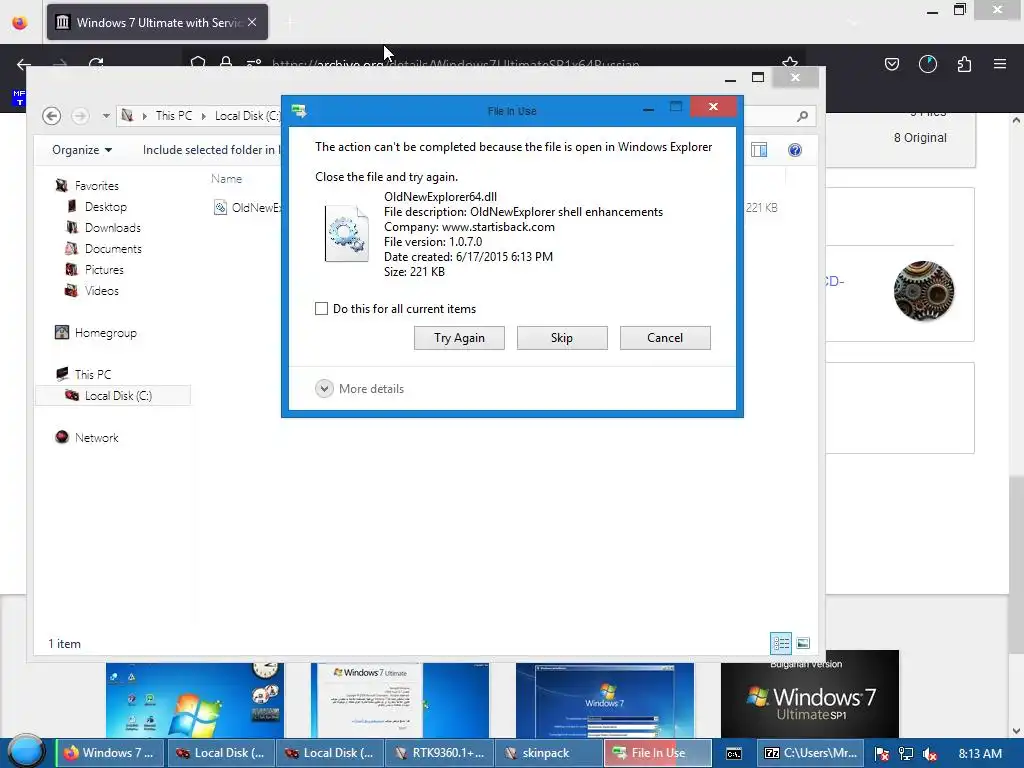
Task: Select Network in navigation pane
Action: 96,438
